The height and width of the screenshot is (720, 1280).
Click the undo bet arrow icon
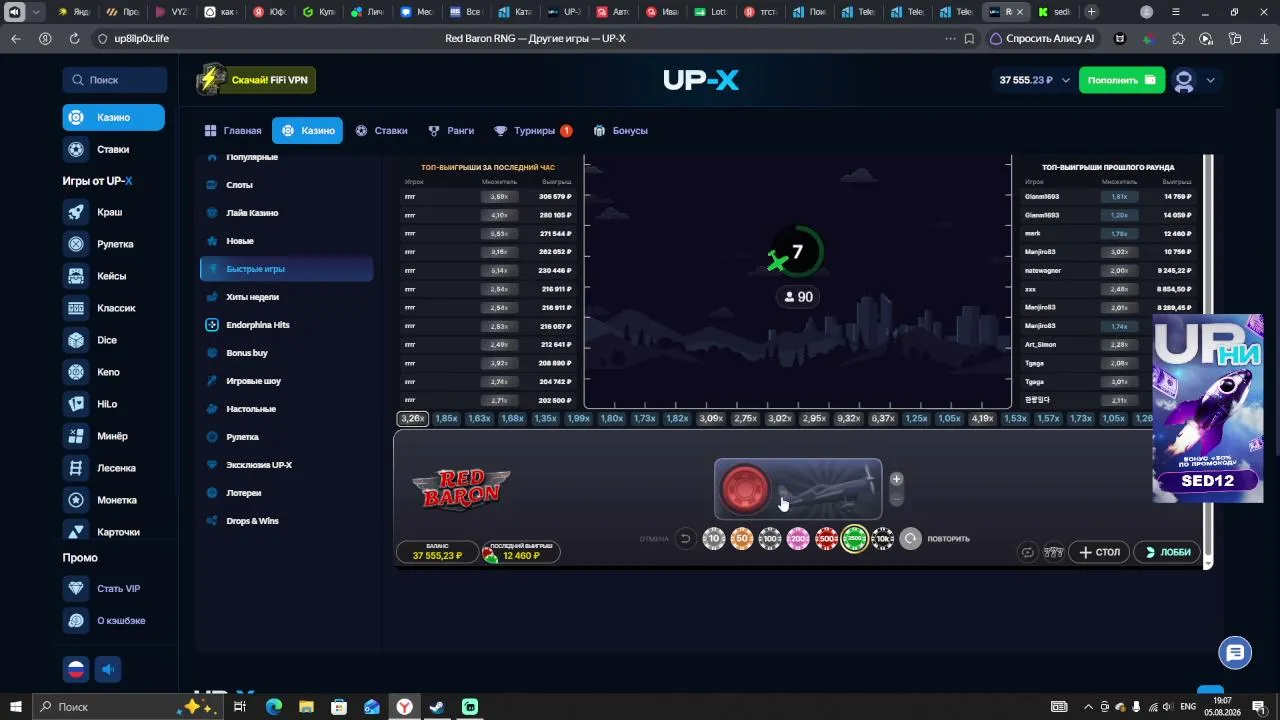tap(685, 539)
